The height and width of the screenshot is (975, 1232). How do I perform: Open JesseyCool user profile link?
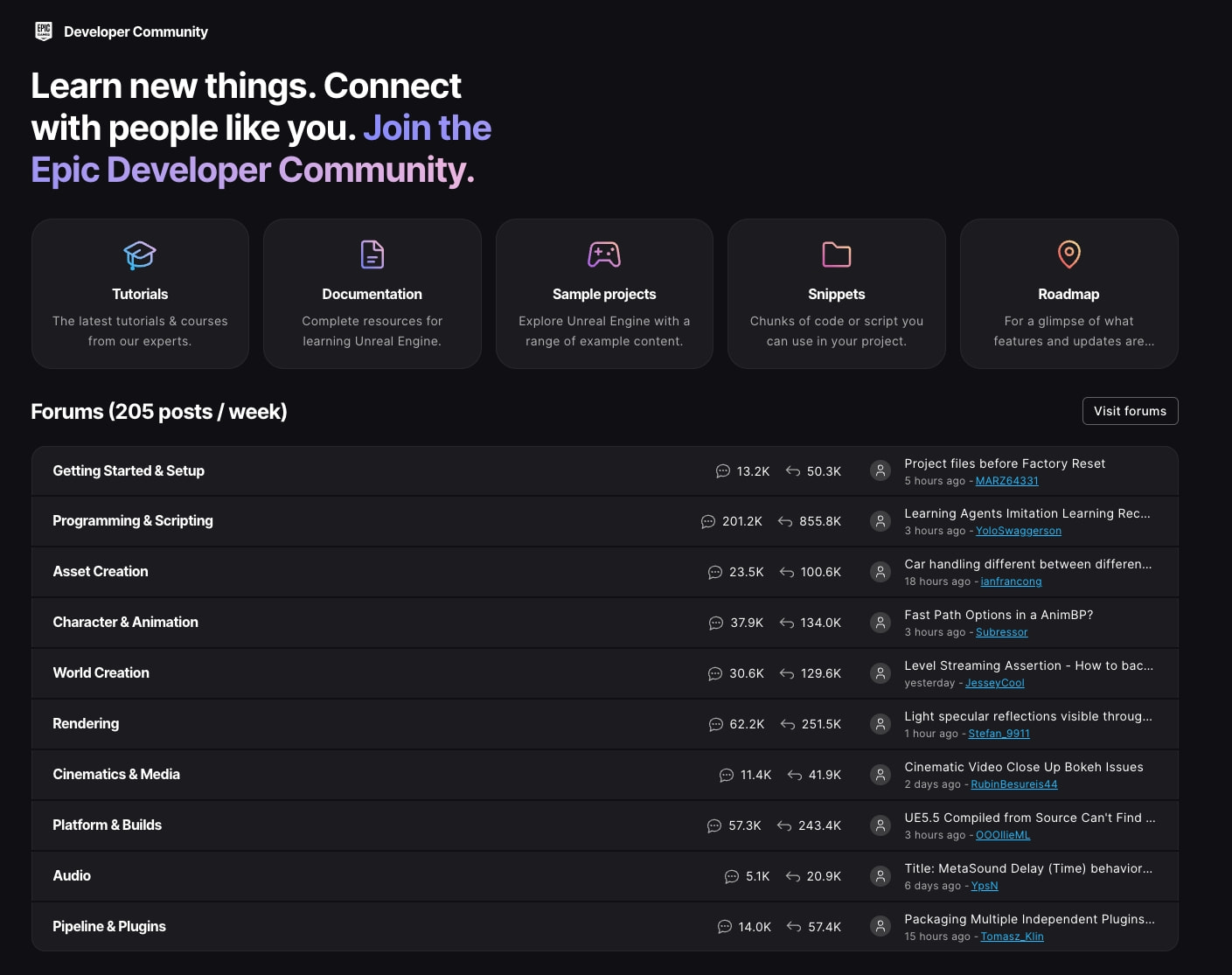[x=995, y=683]
